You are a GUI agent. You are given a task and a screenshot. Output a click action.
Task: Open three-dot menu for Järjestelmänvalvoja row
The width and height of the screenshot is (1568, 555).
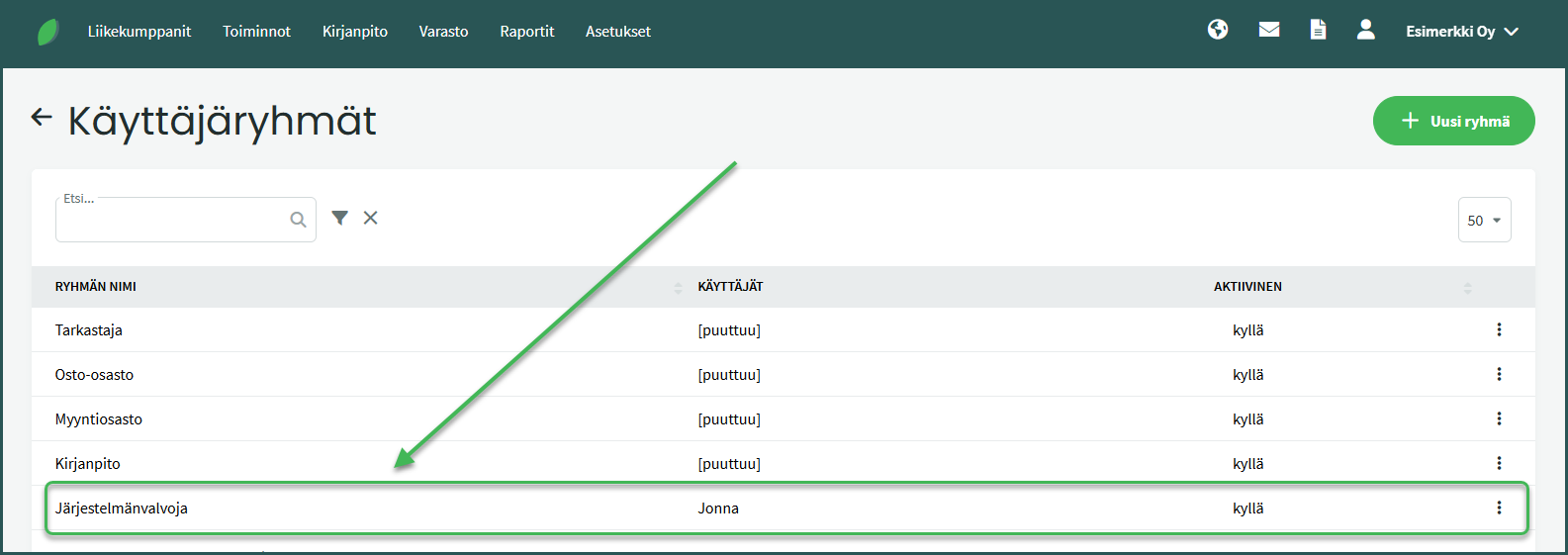1499,508
